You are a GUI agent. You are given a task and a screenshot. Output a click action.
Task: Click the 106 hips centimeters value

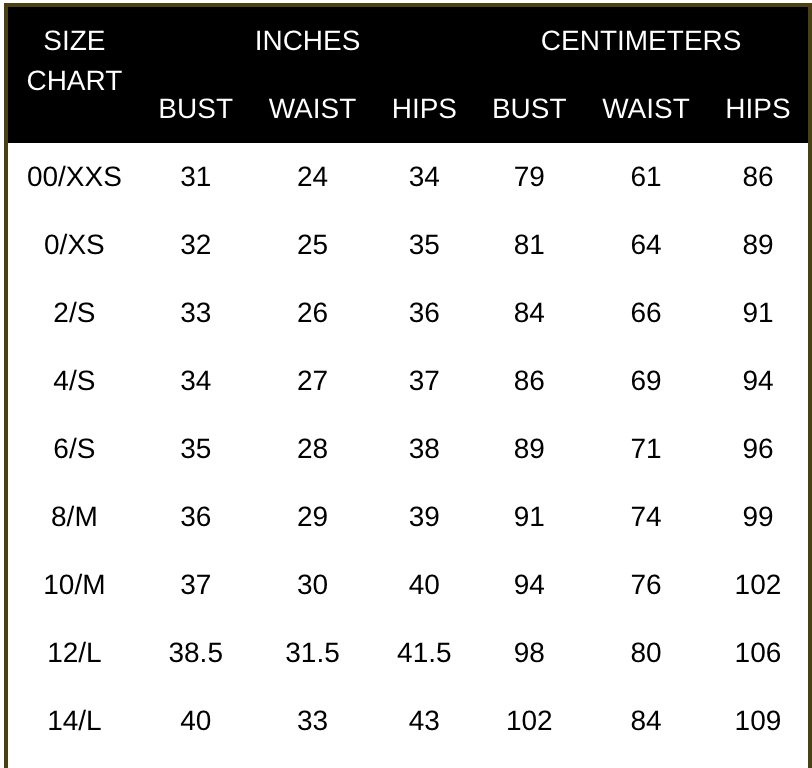[757, 653]
